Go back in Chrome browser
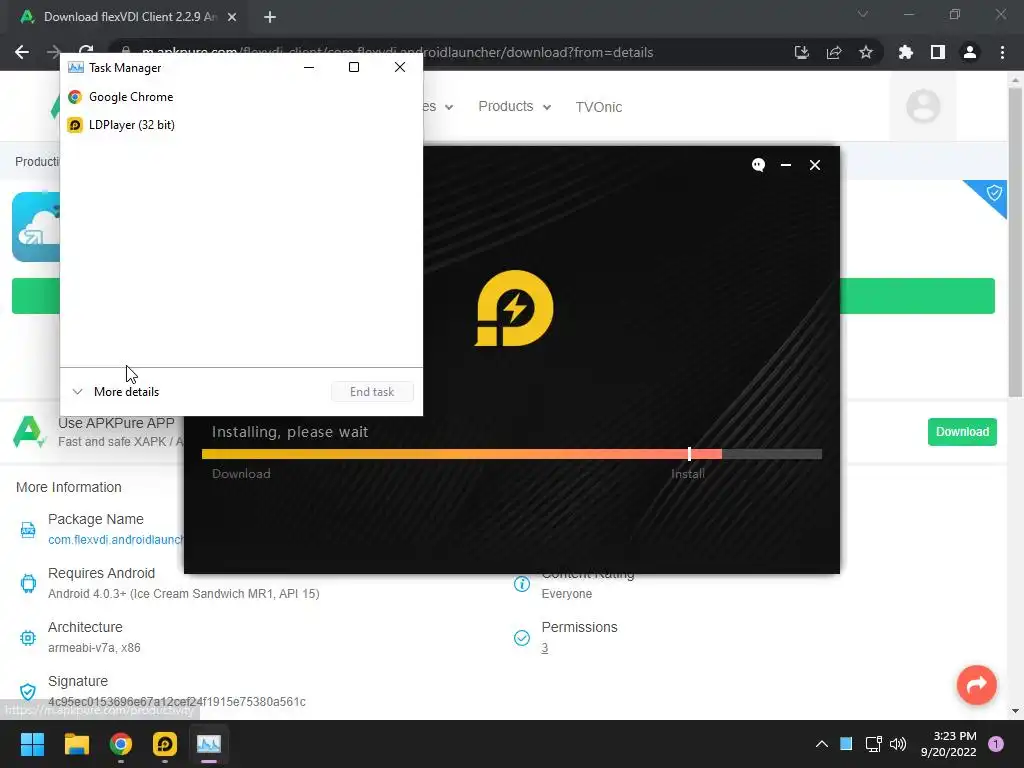 [x=22, y=52]
